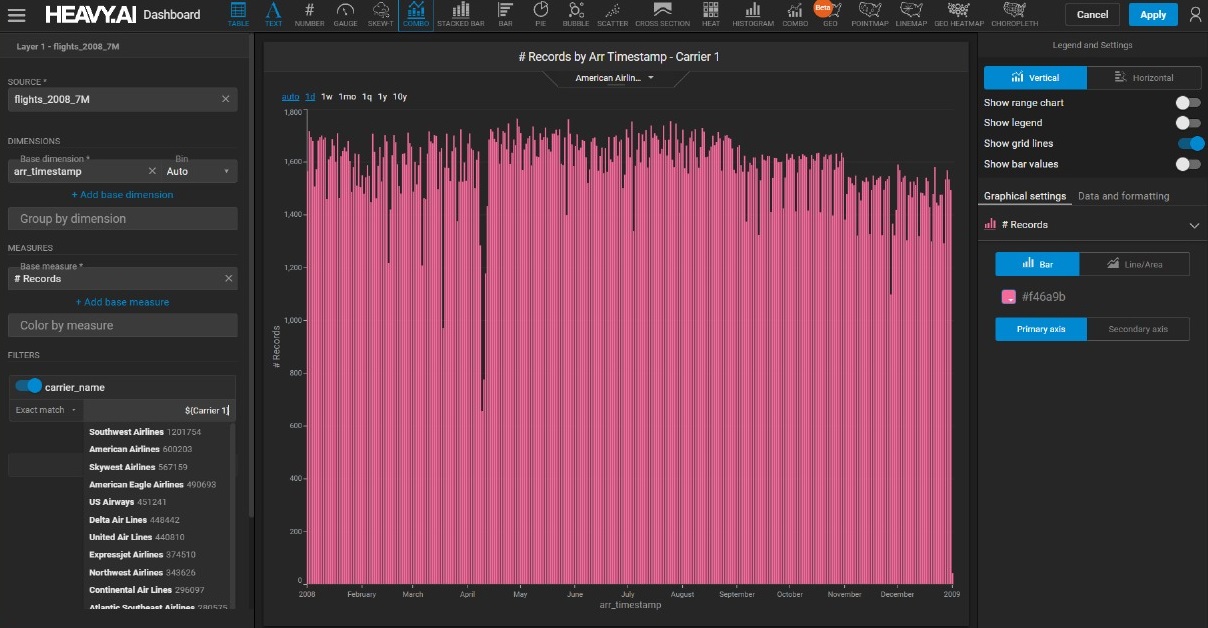Viewport: 1208px width, 628px height.
Task: Pick the Pie chart type icon
Action: (x=540, y=14)
